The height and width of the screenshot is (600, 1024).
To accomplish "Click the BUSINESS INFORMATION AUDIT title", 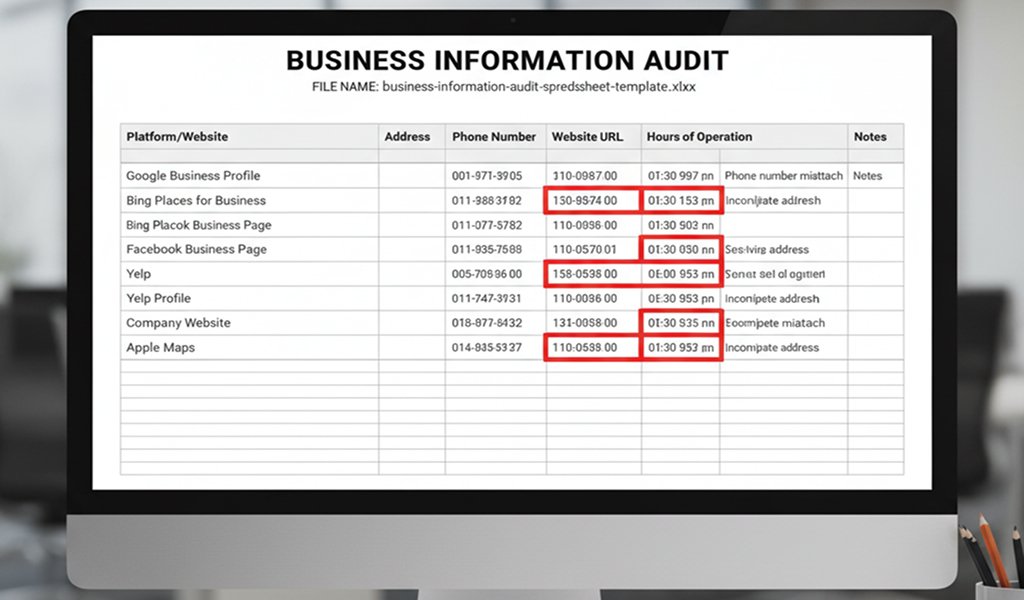I will [x=507, y=61].
